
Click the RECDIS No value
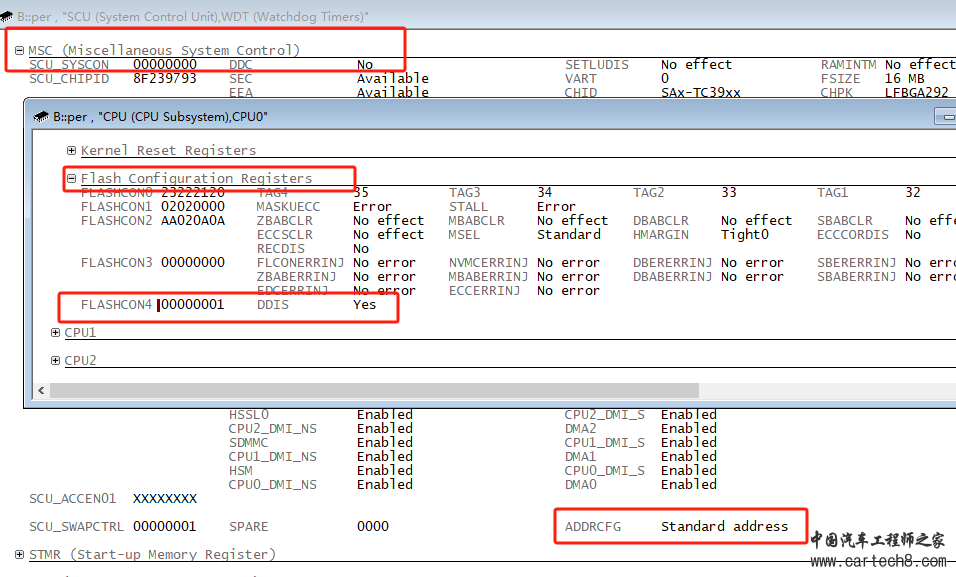[x=361, y=248]
